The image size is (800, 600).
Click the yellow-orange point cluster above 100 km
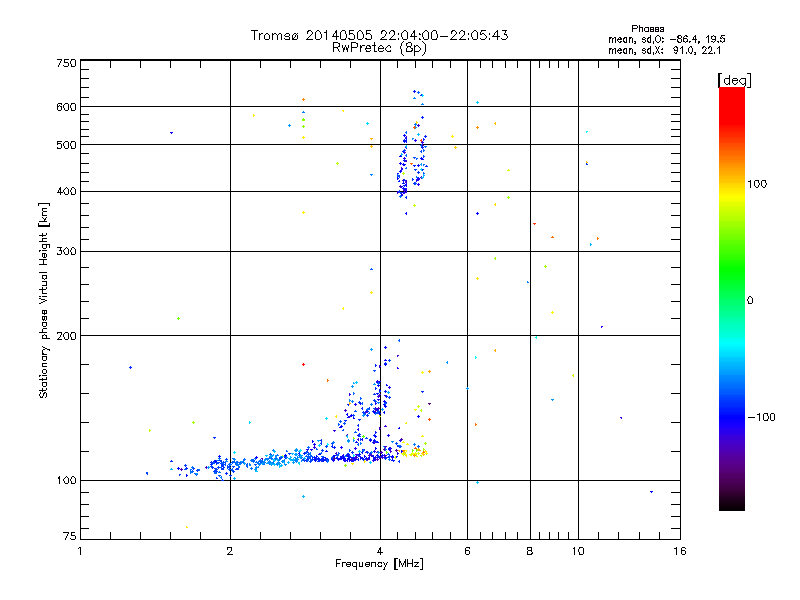click(413, 452)
